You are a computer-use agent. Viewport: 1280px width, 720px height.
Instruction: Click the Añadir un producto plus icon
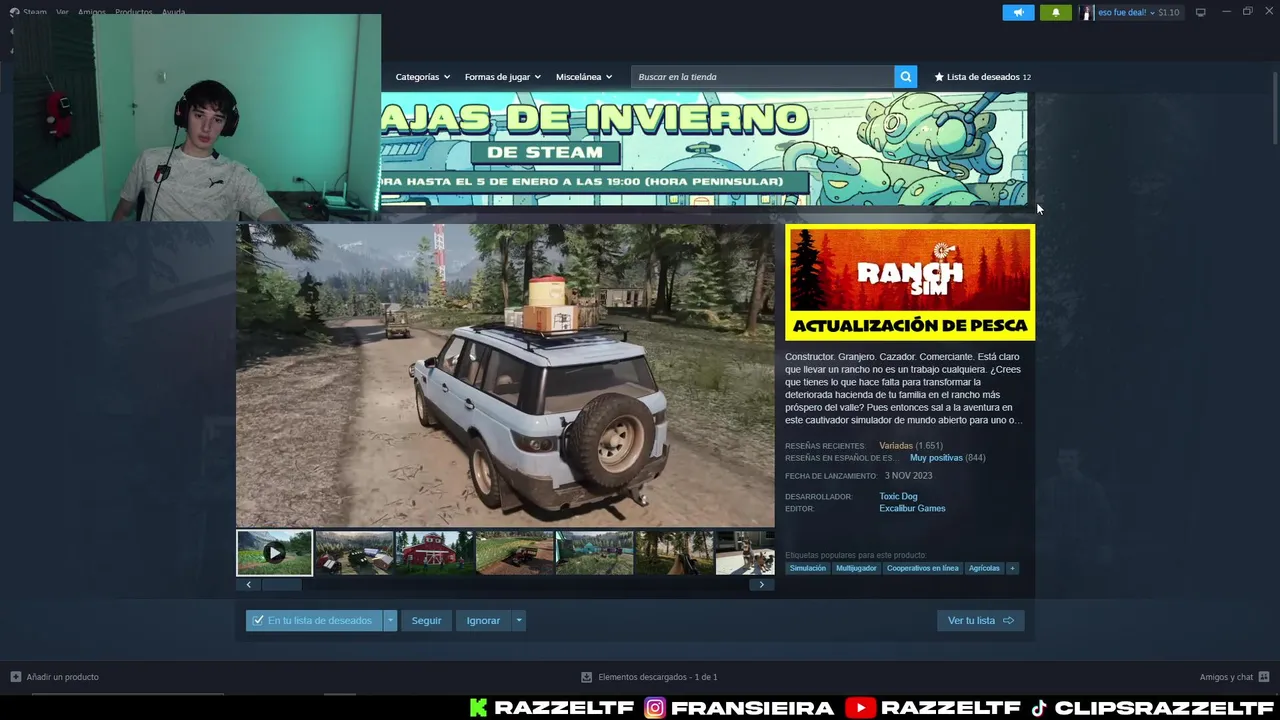click(x=15, y=677)
